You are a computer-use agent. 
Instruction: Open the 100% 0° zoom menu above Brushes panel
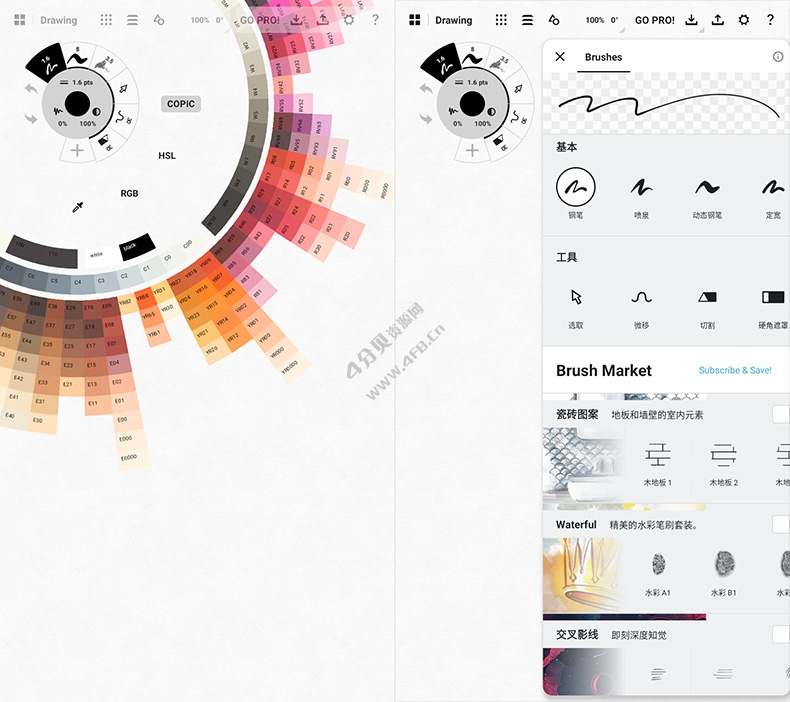click(601, 20)
